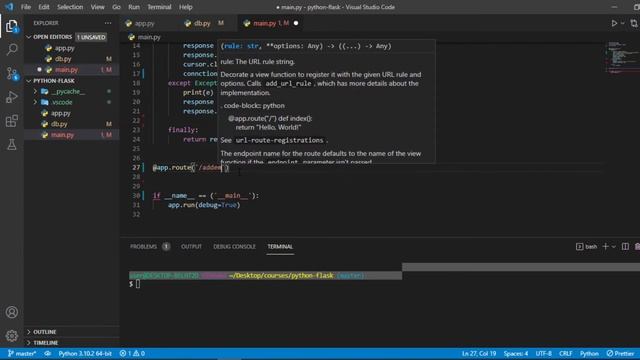640x360 pixels.
Task: Open the Run and Debug view
Action: [x=11, y=97]
